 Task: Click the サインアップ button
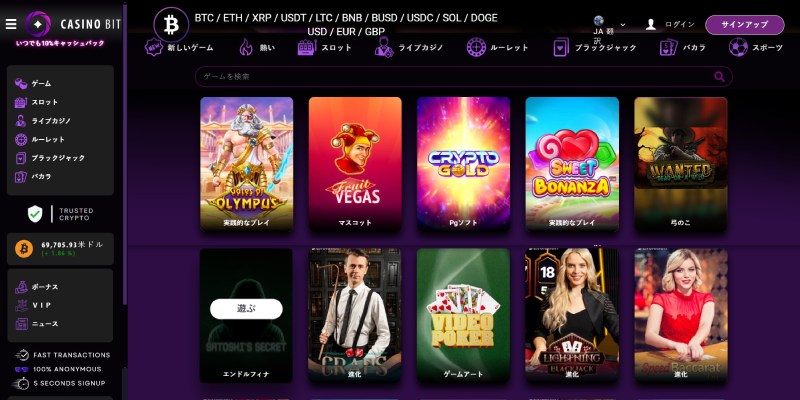(744, 24)
